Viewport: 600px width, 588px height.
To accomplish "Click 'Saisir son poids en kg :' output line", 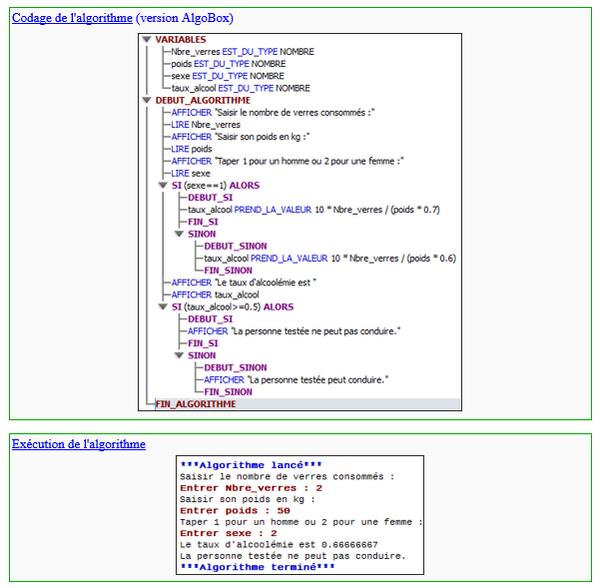I will [248, 499].
